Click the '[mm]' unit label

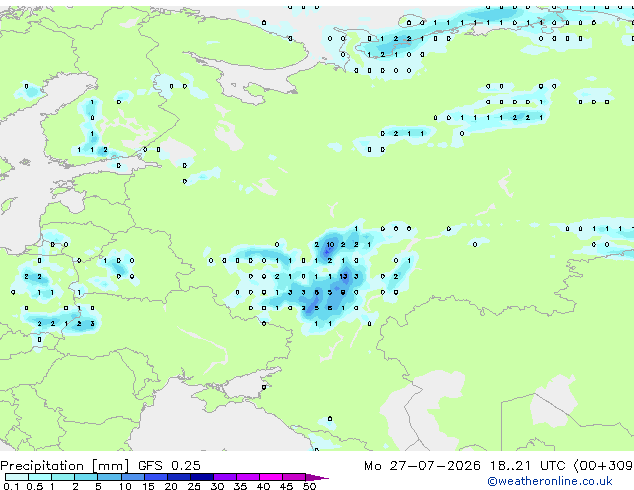110,466
